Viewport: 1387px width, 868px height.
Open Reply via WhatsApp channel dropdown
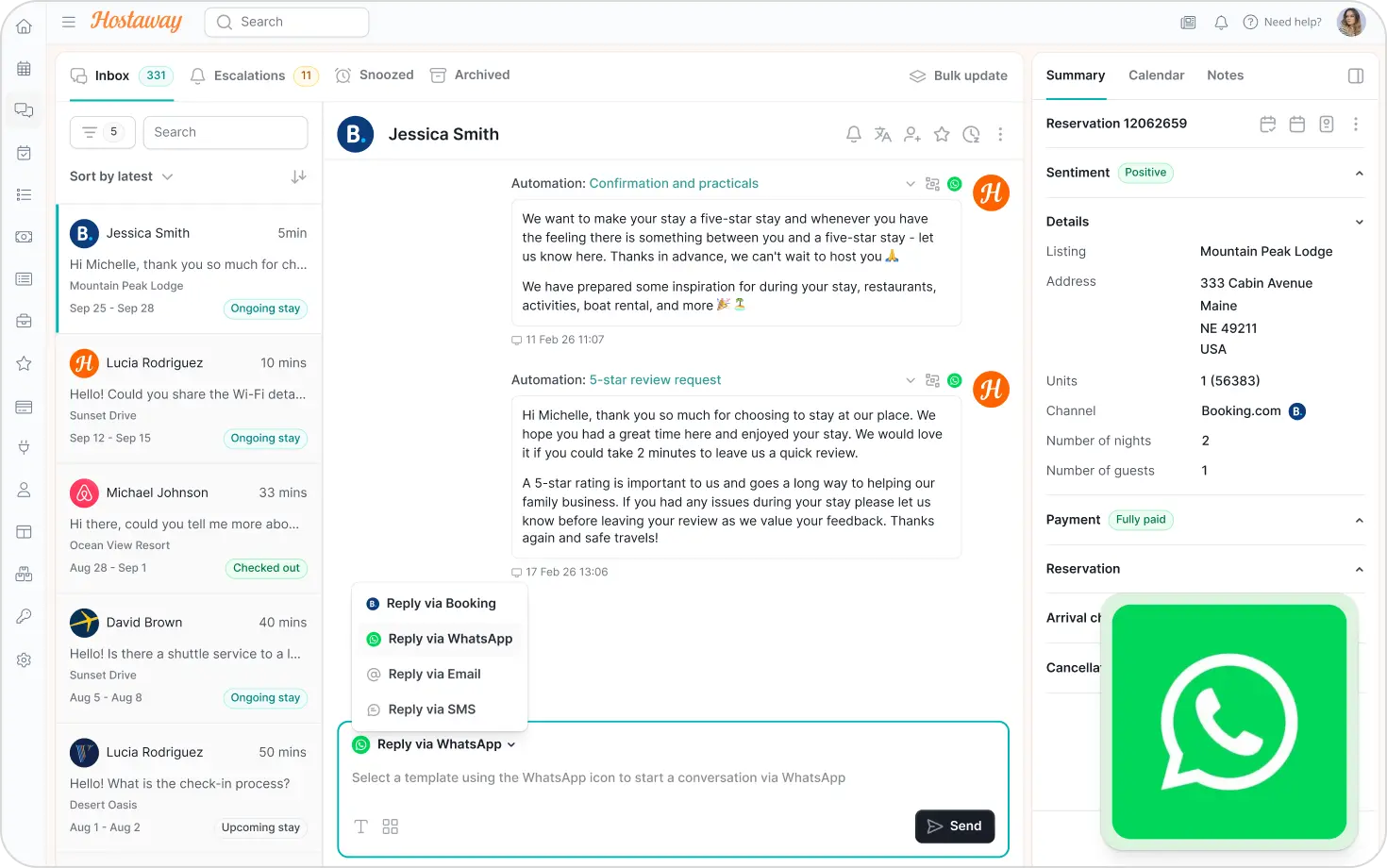pyautogui.click(x=435, y=744)
